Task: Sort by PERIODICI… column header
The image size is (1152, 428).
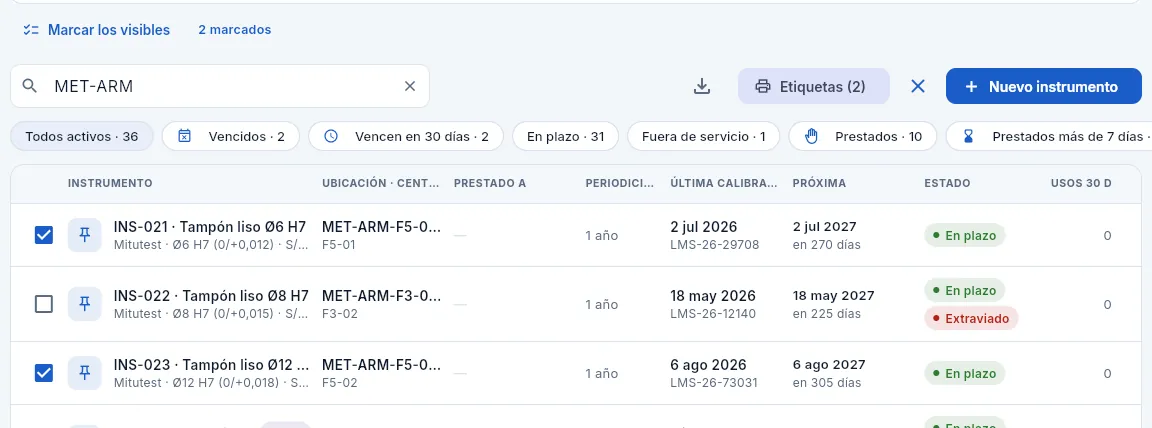Action: (619, 183)
